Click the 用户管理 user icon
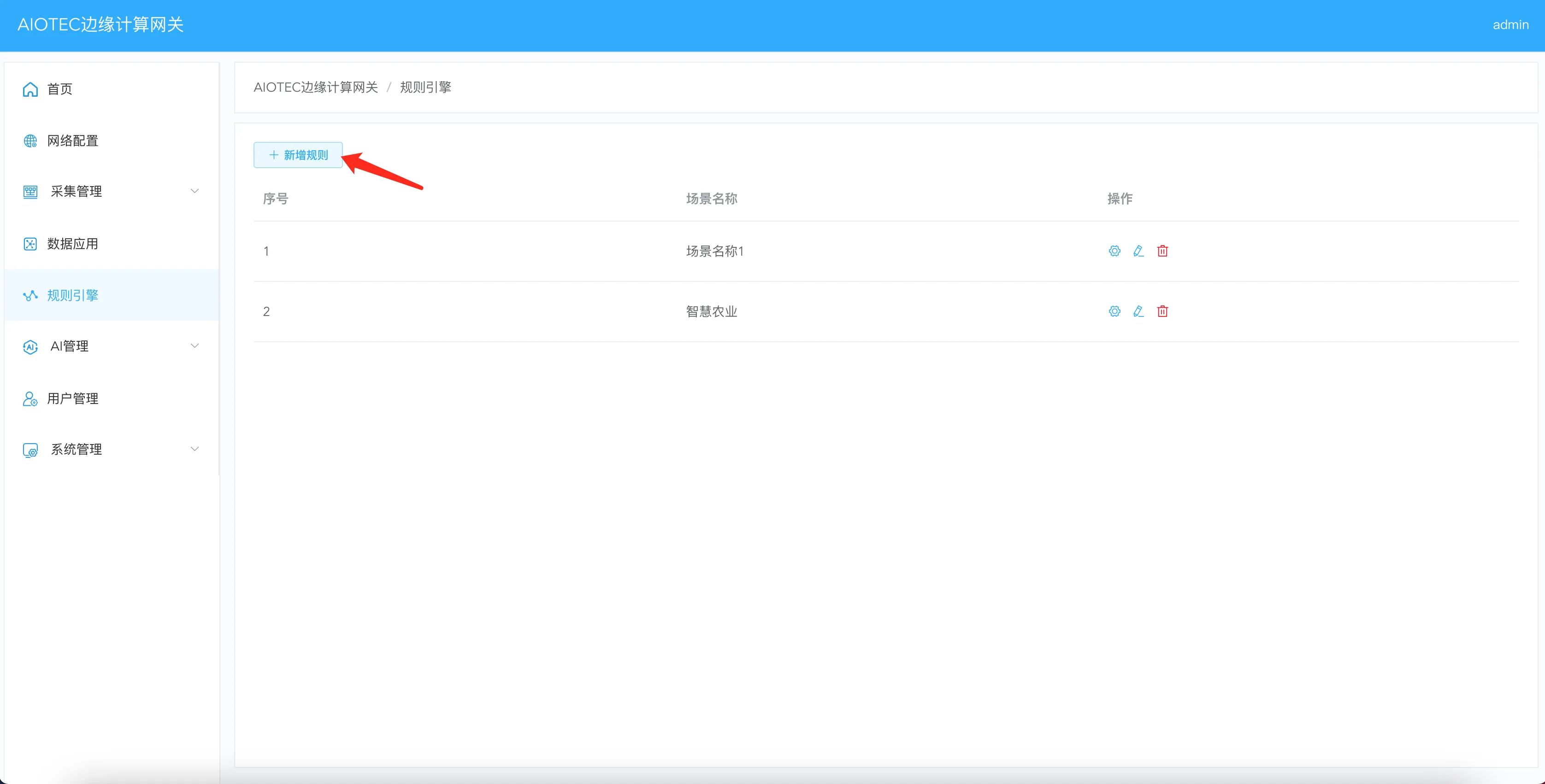The width and height of the screenshot is (1545, 784). pyautogui.click(x=30, y=398)
